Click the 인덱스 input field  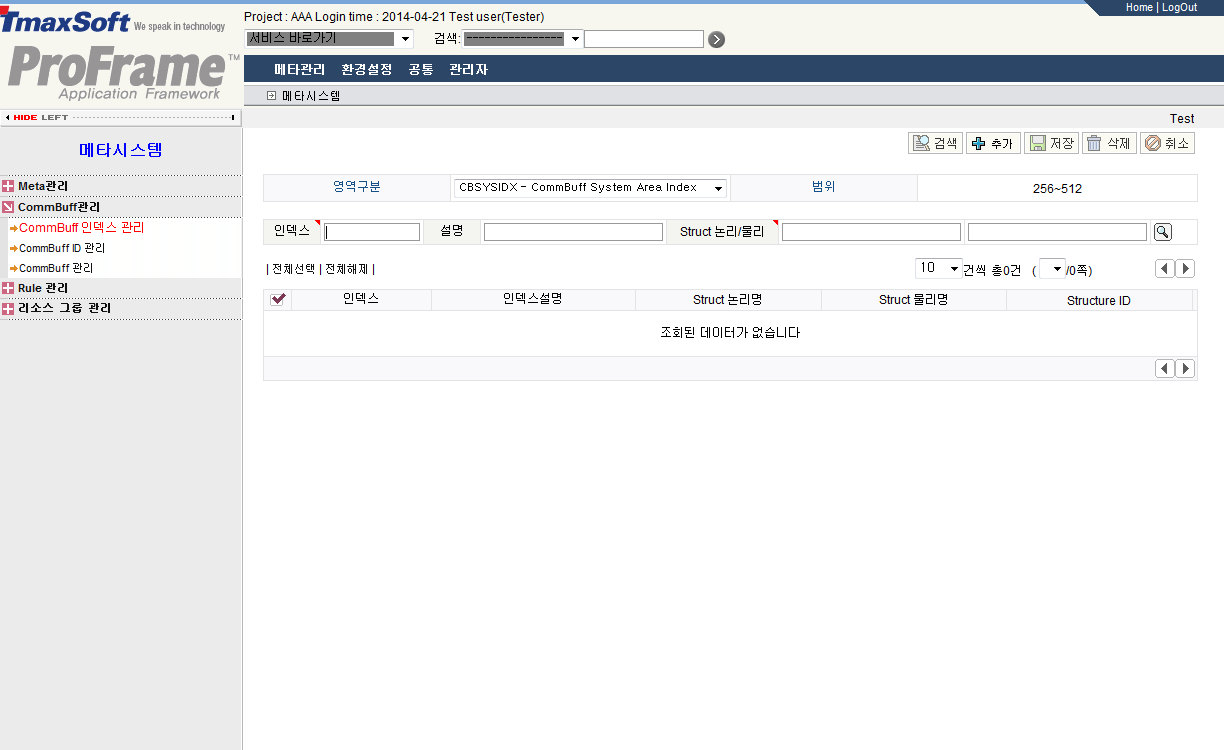point(372,232)
